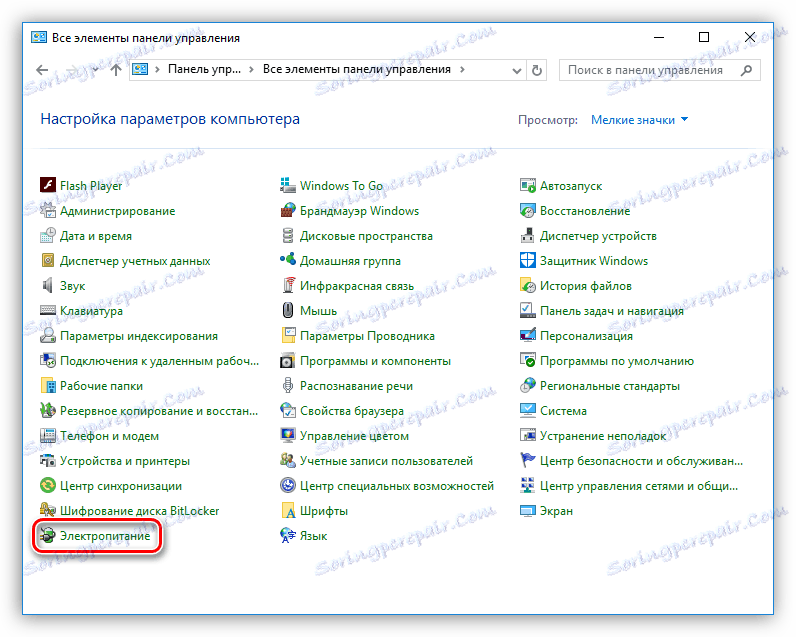Focus the Поиск в панели управления field
This screenshot has height=637, width=796.
[x=660, y=70]
